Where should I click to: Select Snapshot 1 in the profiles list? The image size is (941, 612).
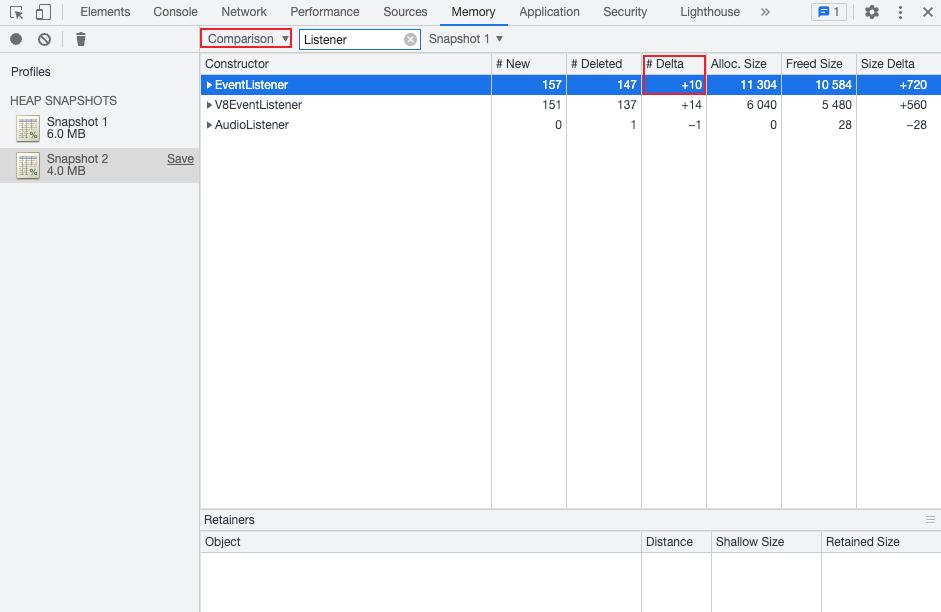coord(77,128)
